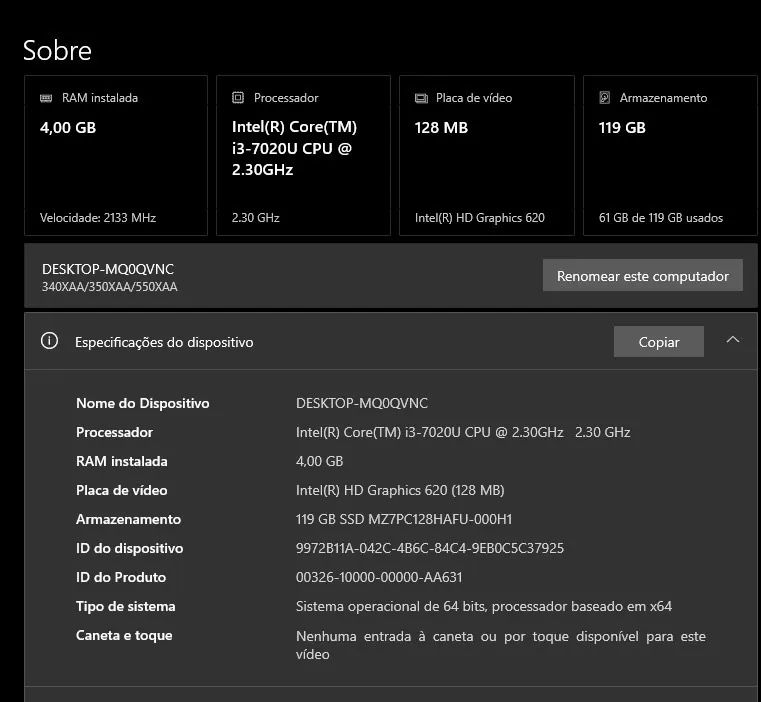761x702 pixels.
Task: Click the 'Velocidade: 2133 MHz' text
Action: click(x=98, y=218)
